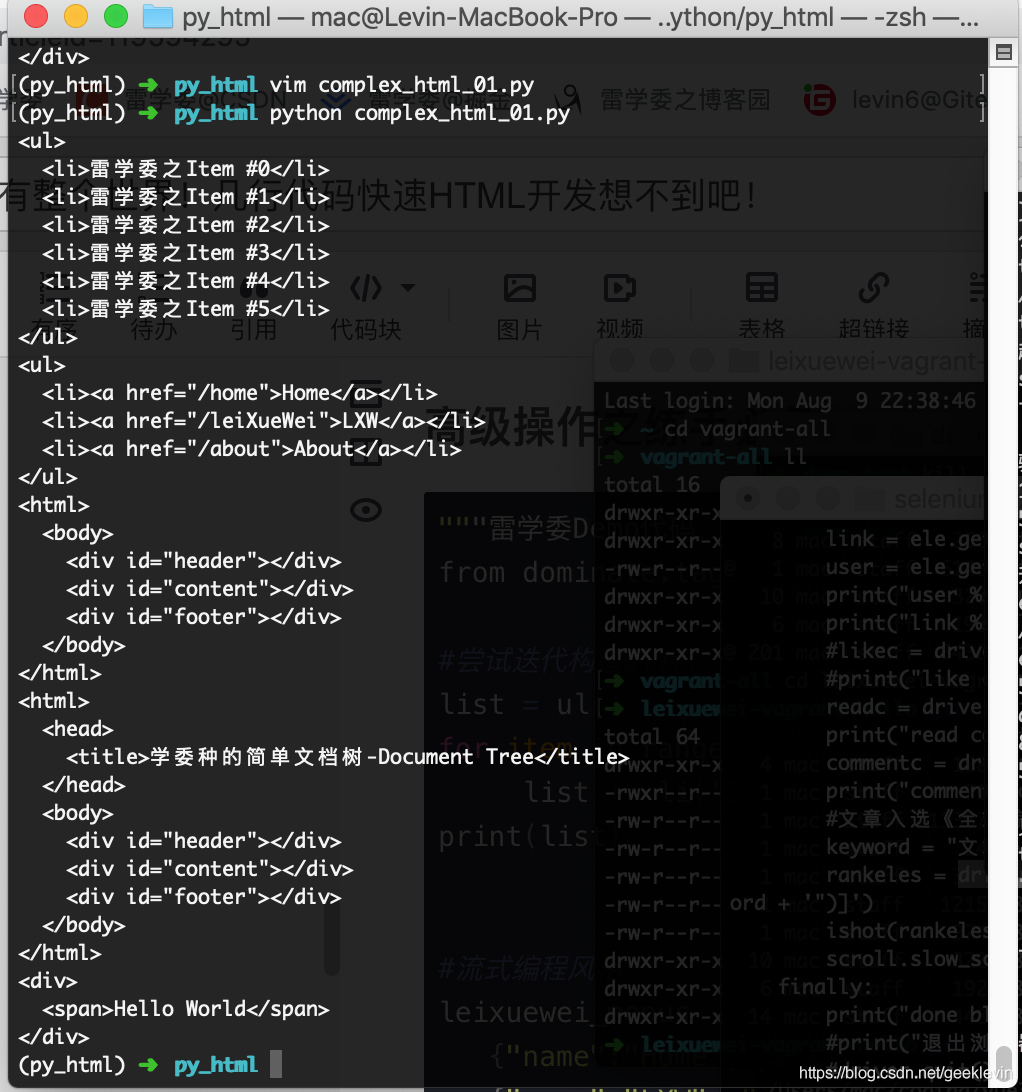Click the leixuewei-vagrant background window title
1022x1092 pixels.
(875, 361)
